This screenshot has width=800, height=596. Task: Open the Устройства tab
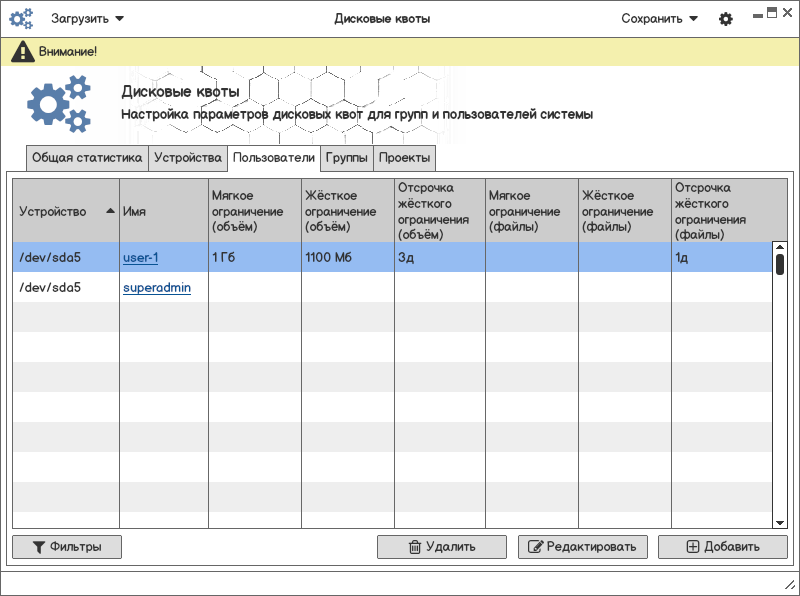[188, 158]
